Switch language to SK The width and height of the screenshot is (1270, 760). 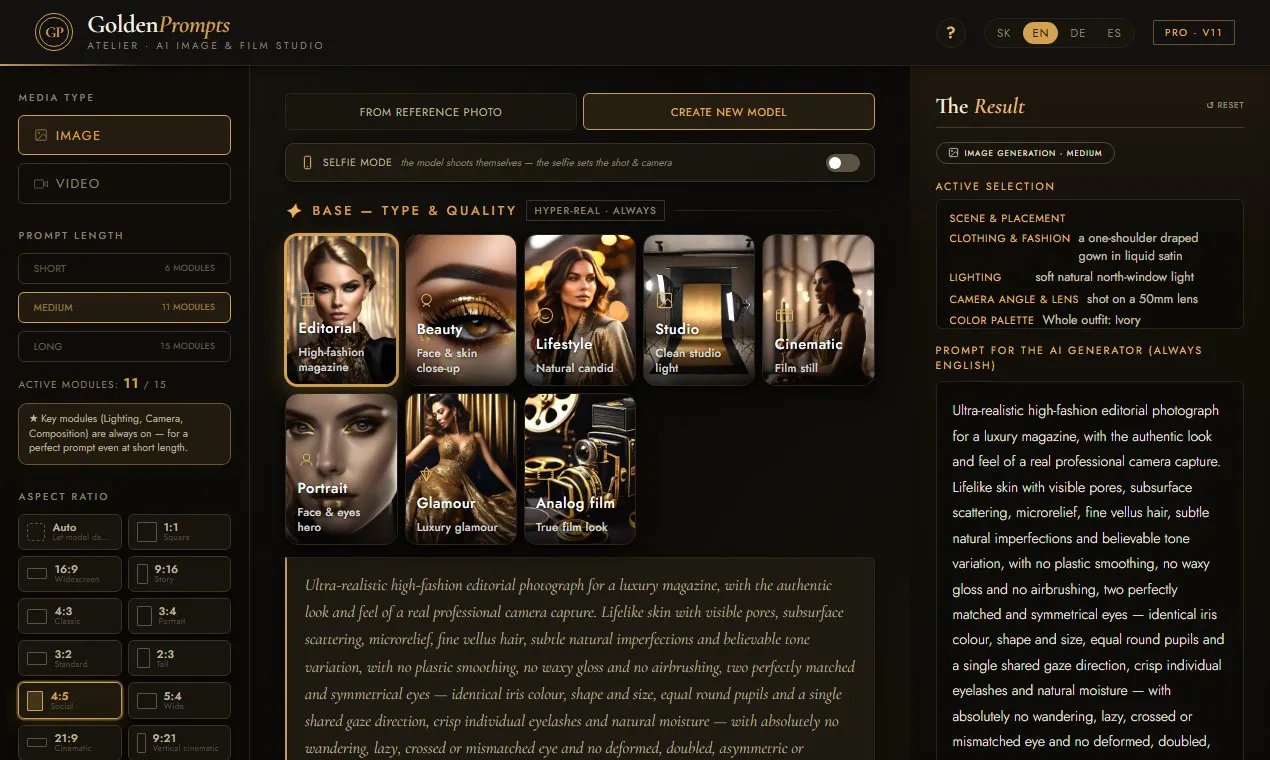[1004, 33]
